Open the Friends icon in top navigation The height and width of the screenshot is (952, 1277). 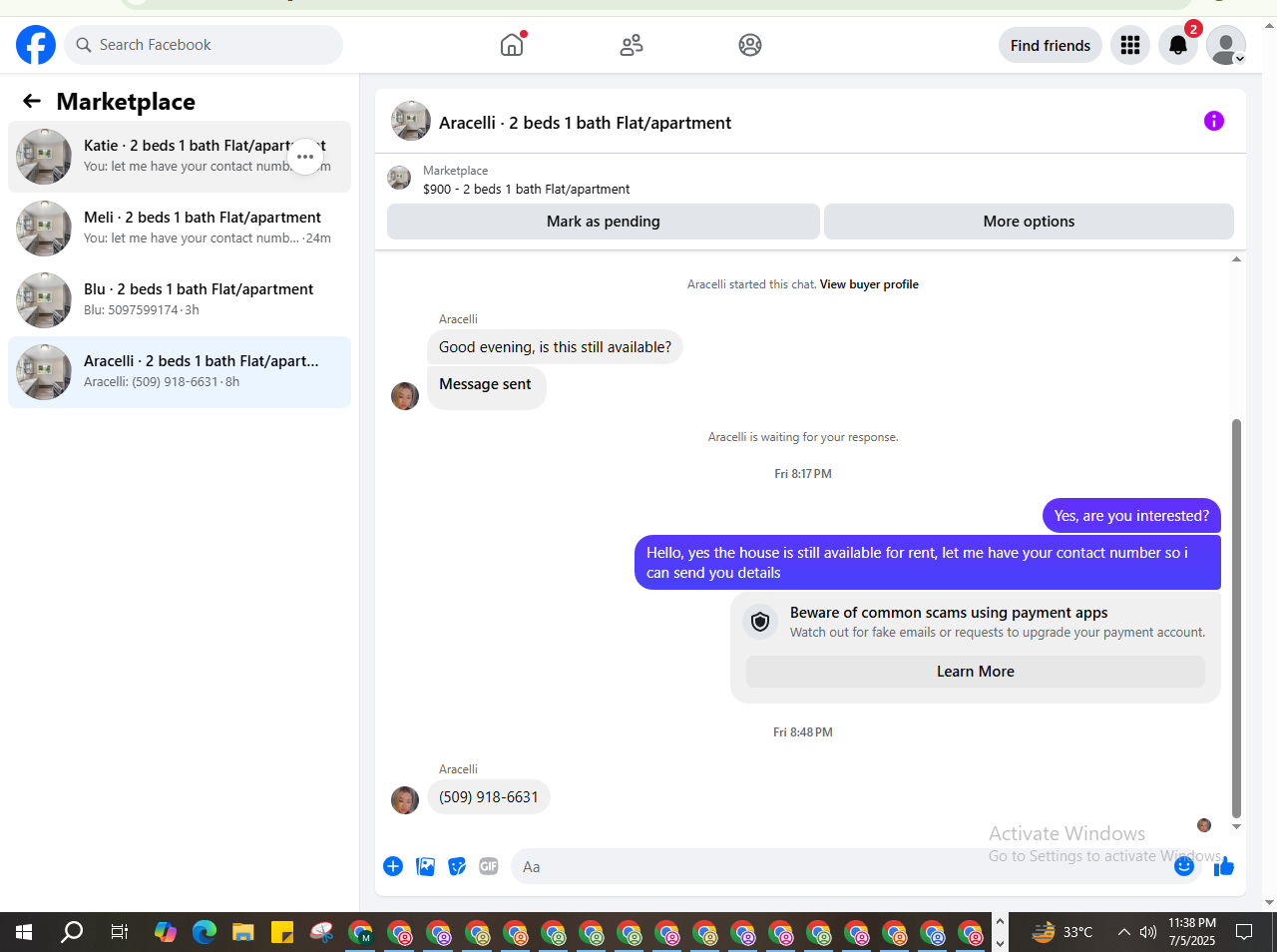(x=632, y=45)
